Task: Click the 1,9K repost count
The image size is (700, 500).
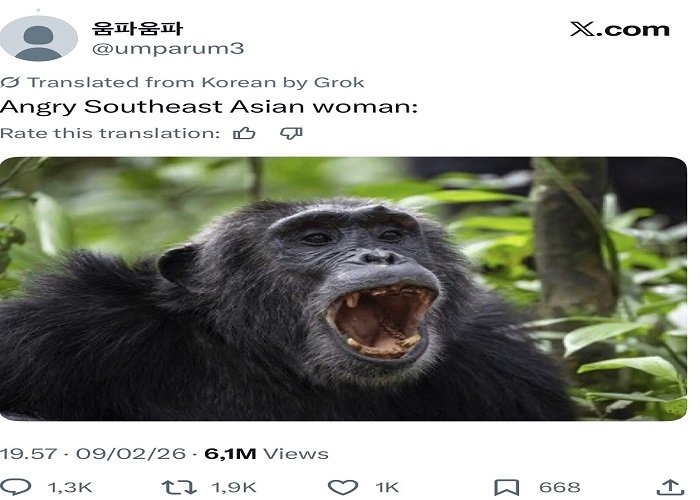Action: [x=234, y=487]
